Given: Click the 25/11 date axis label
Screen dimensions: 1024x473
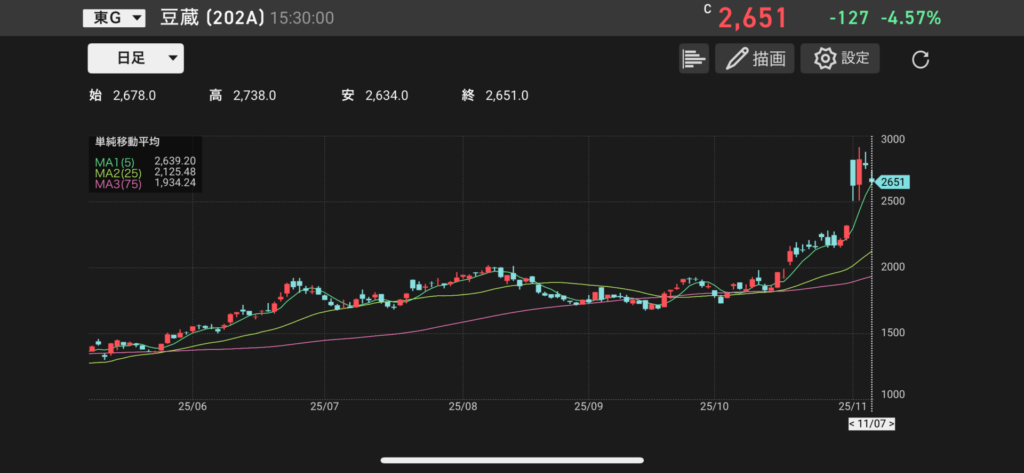Looking at the screenshot, I should (x=852, y=406).
